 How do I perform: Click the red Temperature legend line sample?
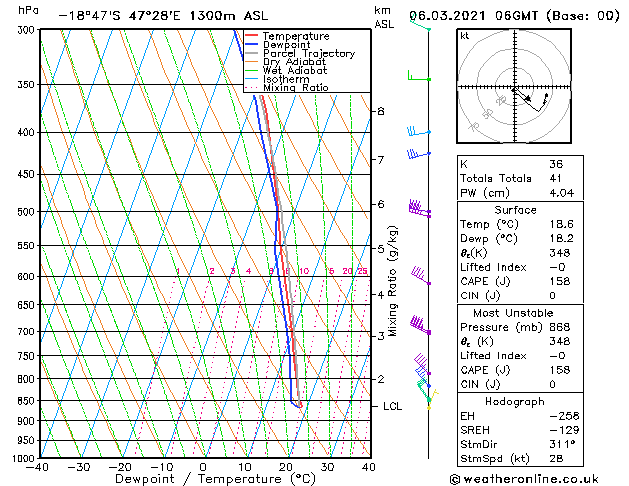pos(251,36)
